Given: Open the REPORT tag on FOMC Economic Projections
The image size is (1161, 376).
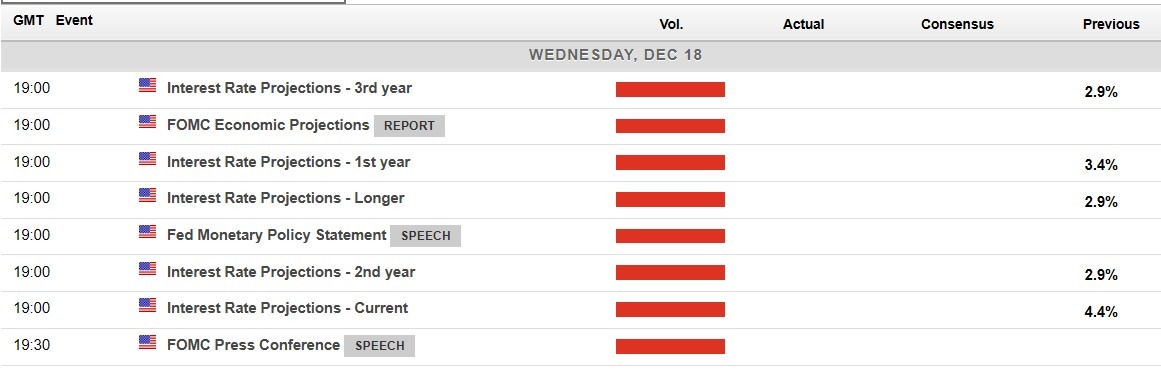Looking at the screenshot, I should click(409, 126).
